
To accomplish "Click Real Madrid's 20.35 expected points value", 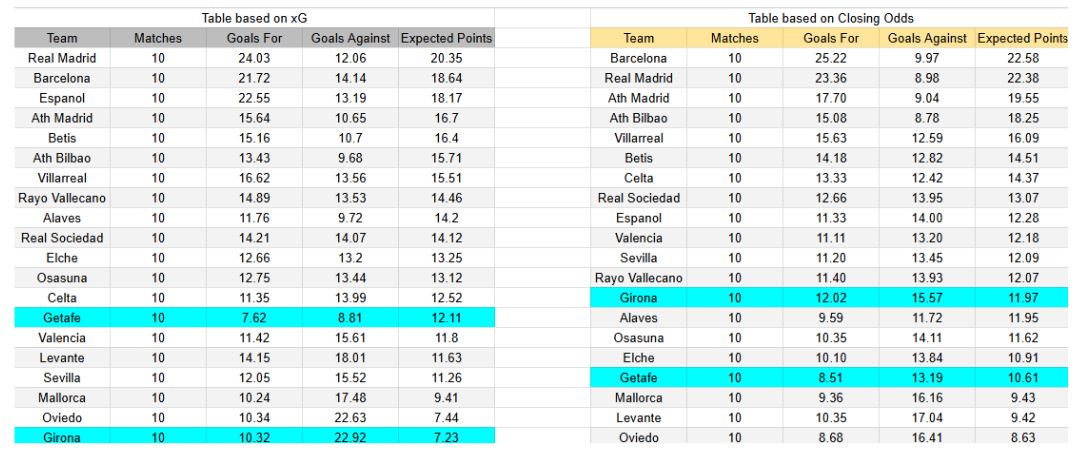I will 446,58.
